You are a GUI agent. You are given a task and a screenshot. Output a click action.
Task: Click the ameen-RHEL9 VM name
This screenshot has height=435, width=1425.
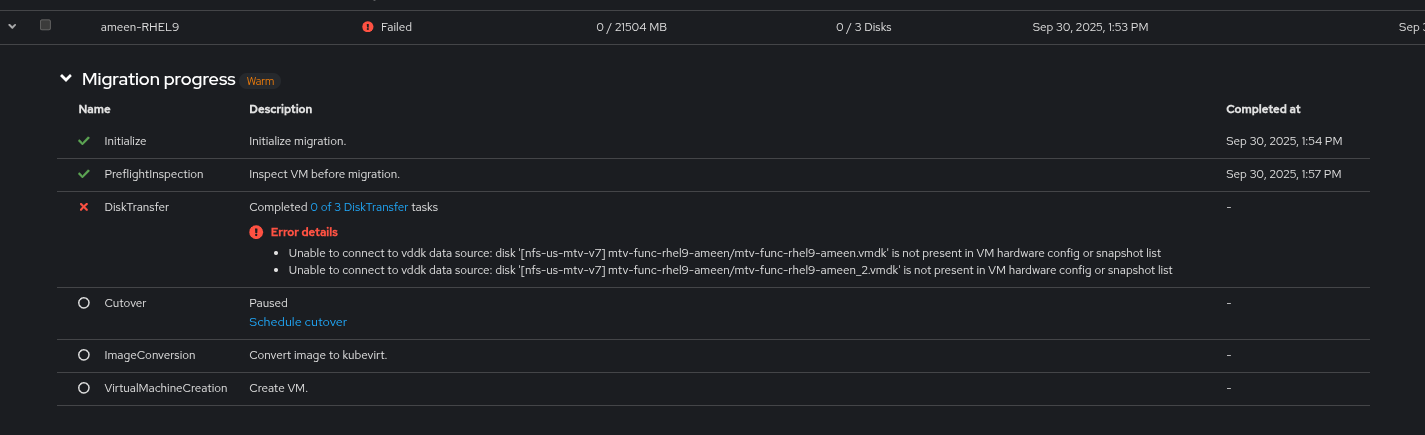tap(140, 27)
